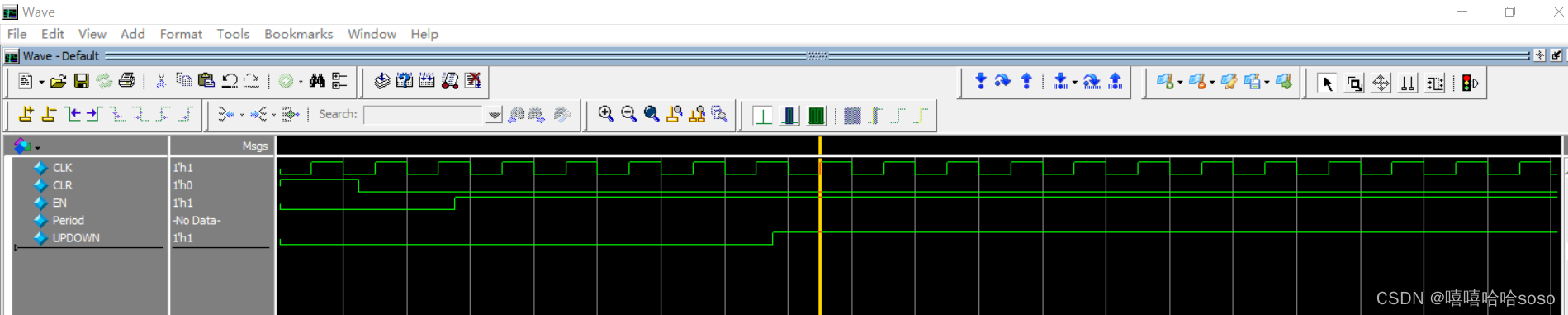Viewport: 1568px width, 315px height.
Task: Click the Collapse All tree icon
Action: (339, 81)
